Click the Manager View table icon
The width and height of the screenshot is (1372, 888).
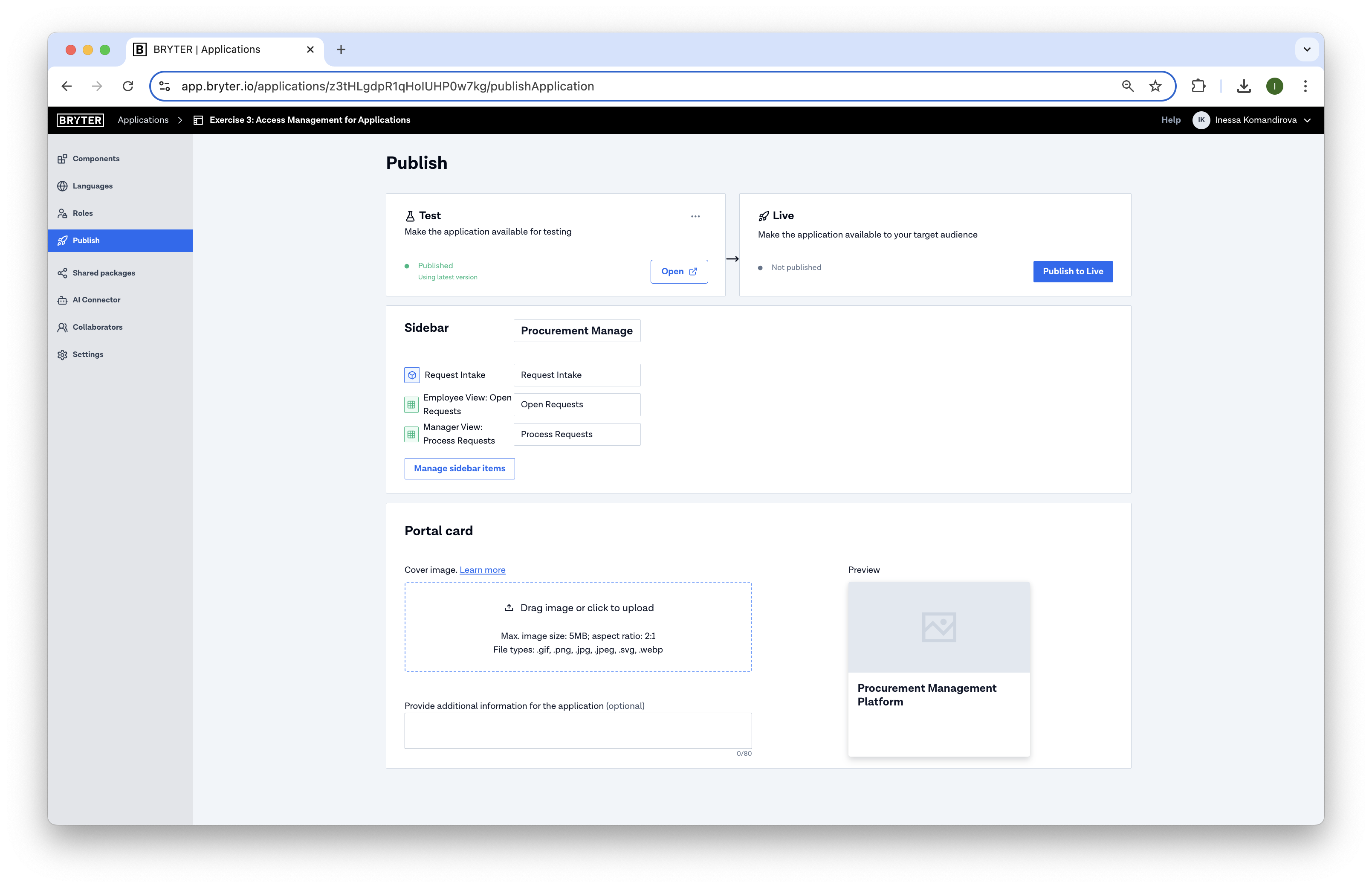tap(411, 434)
